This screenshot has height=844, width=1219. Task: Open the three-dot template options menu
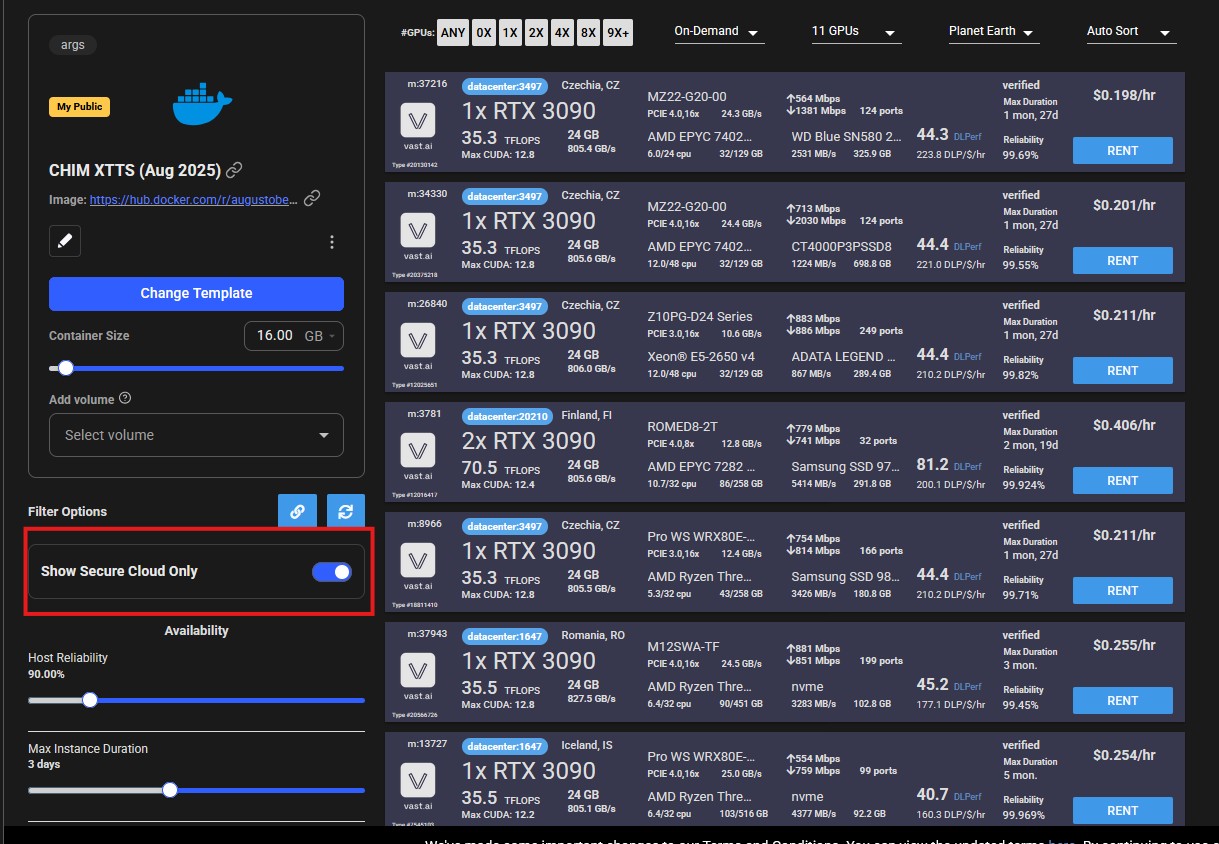click(332, 242)
